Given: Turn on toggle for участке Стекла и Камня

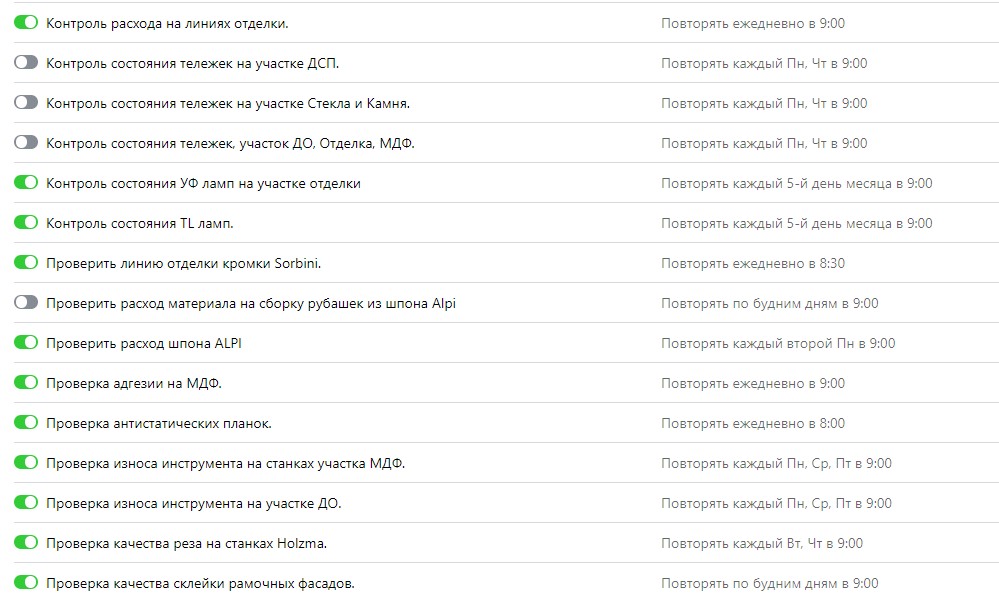Looking at the screenshot, I should click(26, 103).
